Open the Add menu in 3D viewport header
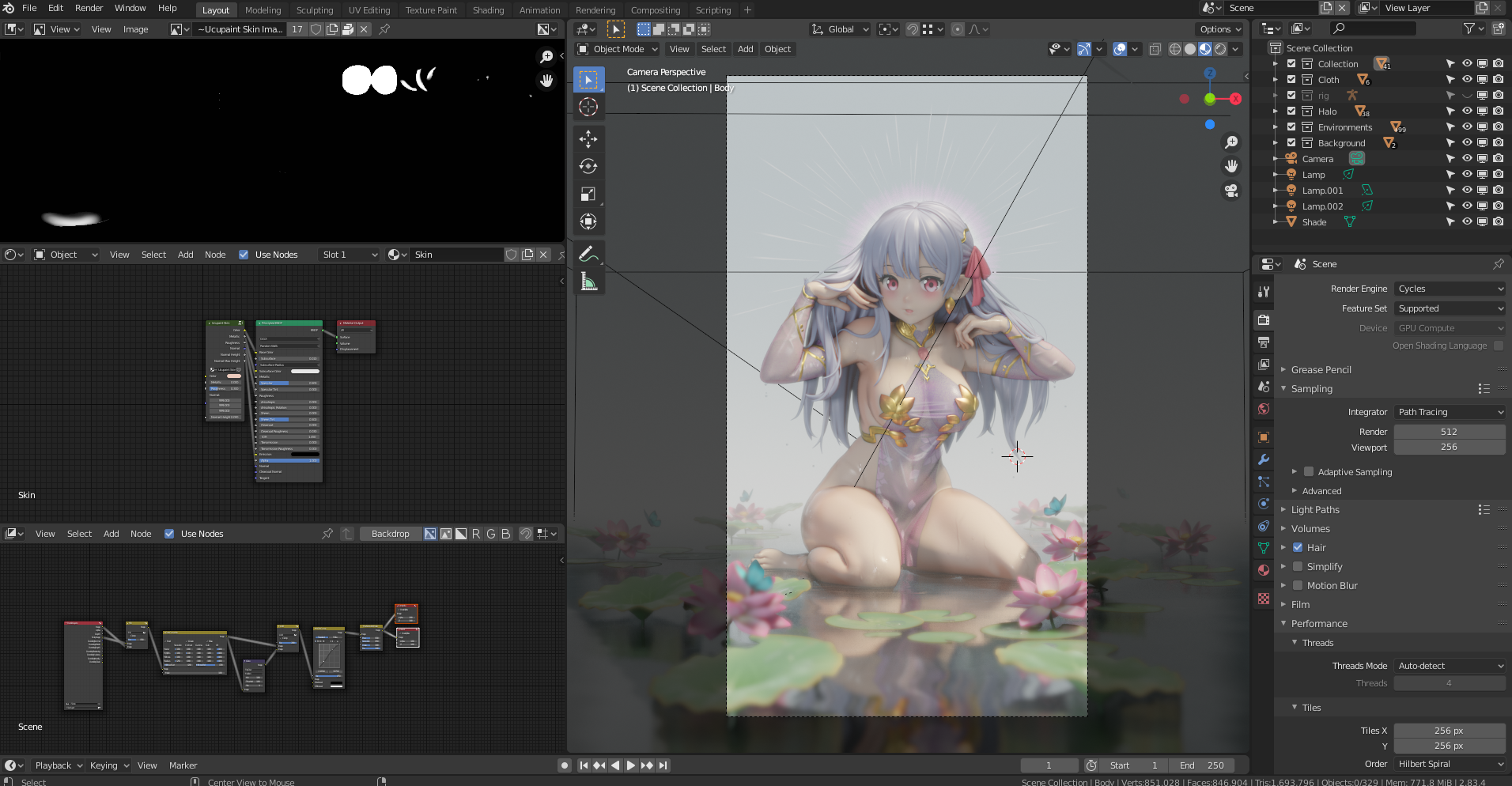Screen dimensions: 1512x786 745,49
